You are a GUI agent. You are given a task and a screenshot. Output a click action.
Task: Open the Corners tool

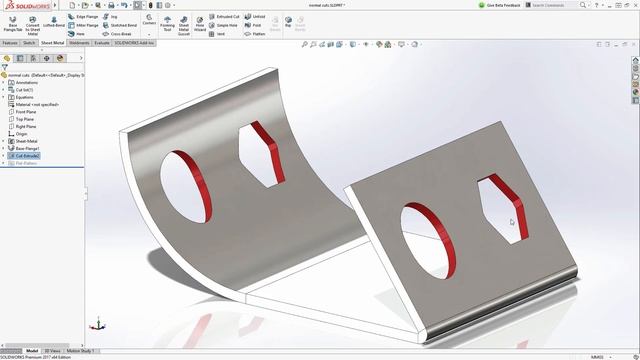click(149, 20)
